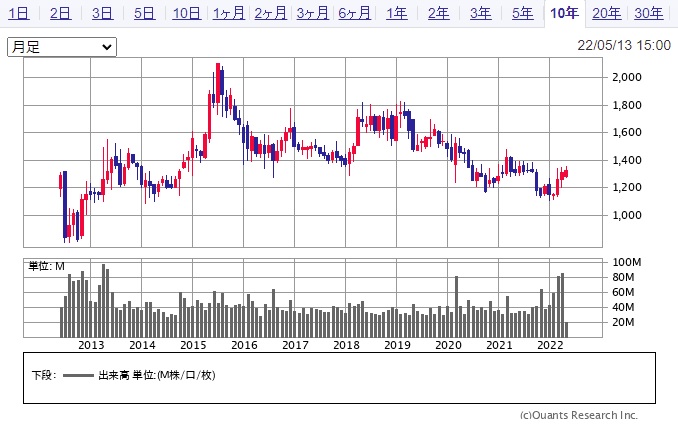Click the 60M volume axis label
The image size is (678, 425).
(624, 292)
